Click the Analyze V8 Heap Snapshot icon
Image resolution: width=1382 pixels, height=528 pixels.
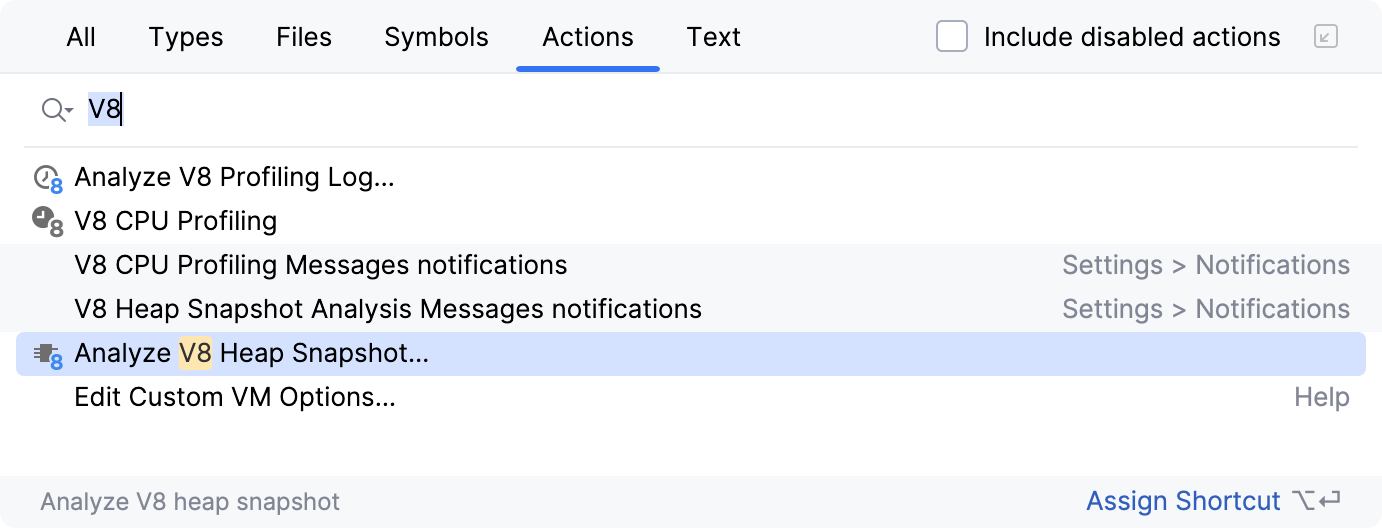tap(47, 355)
